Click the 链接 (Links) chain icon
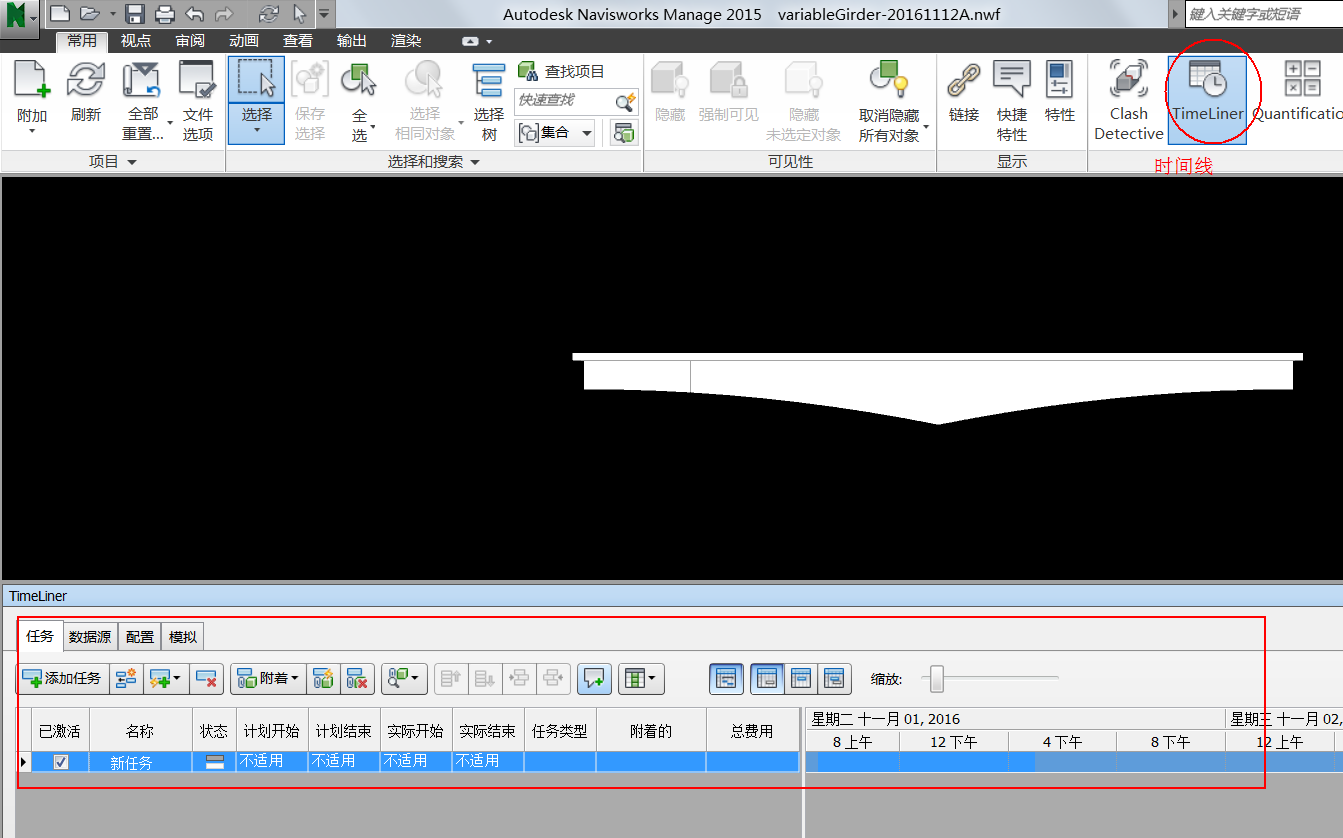The width and height of the screenshot is (1343, 838). [x=964, y=80]
